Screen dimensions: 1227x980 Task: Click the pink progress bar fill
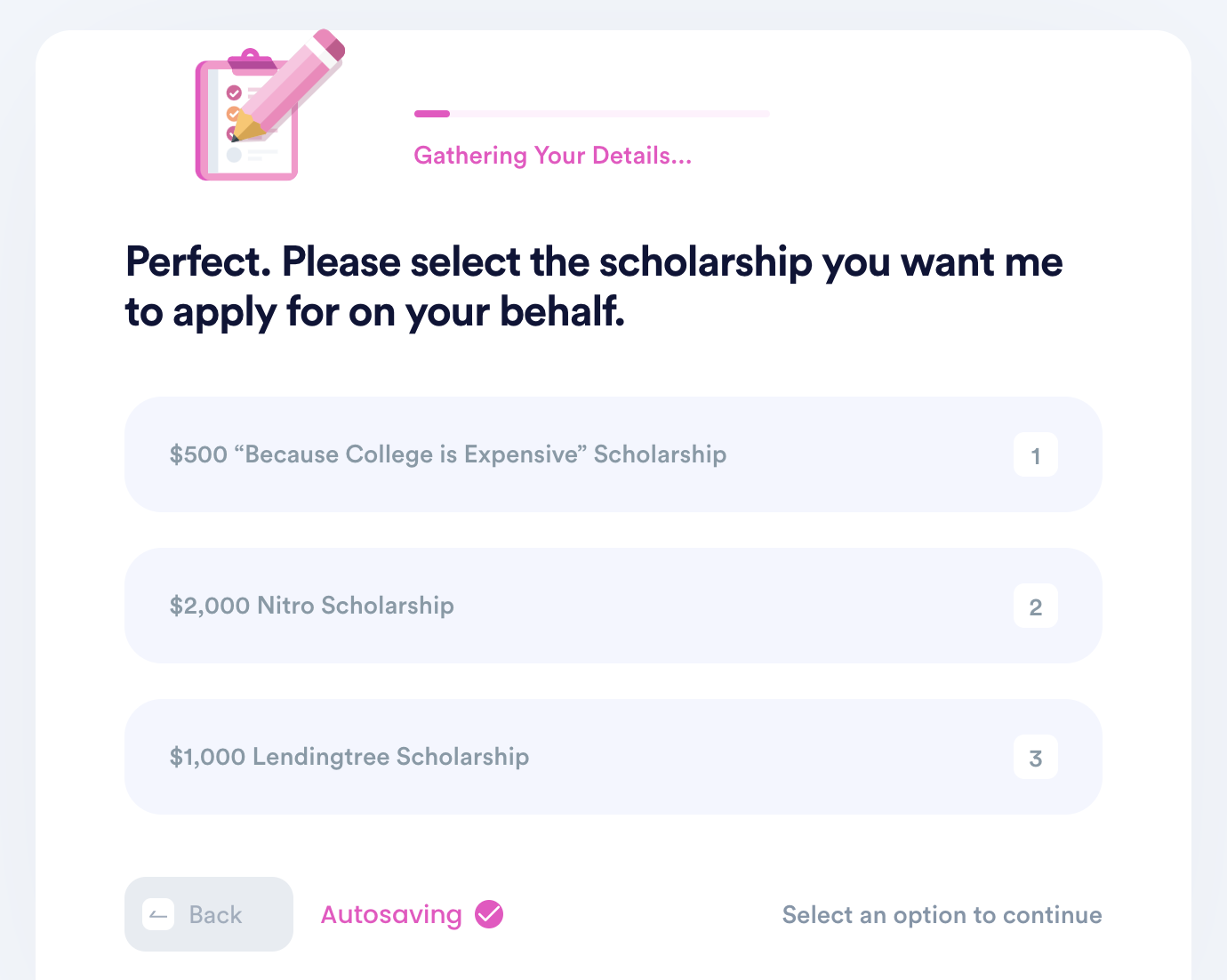[x=432, y=114]
